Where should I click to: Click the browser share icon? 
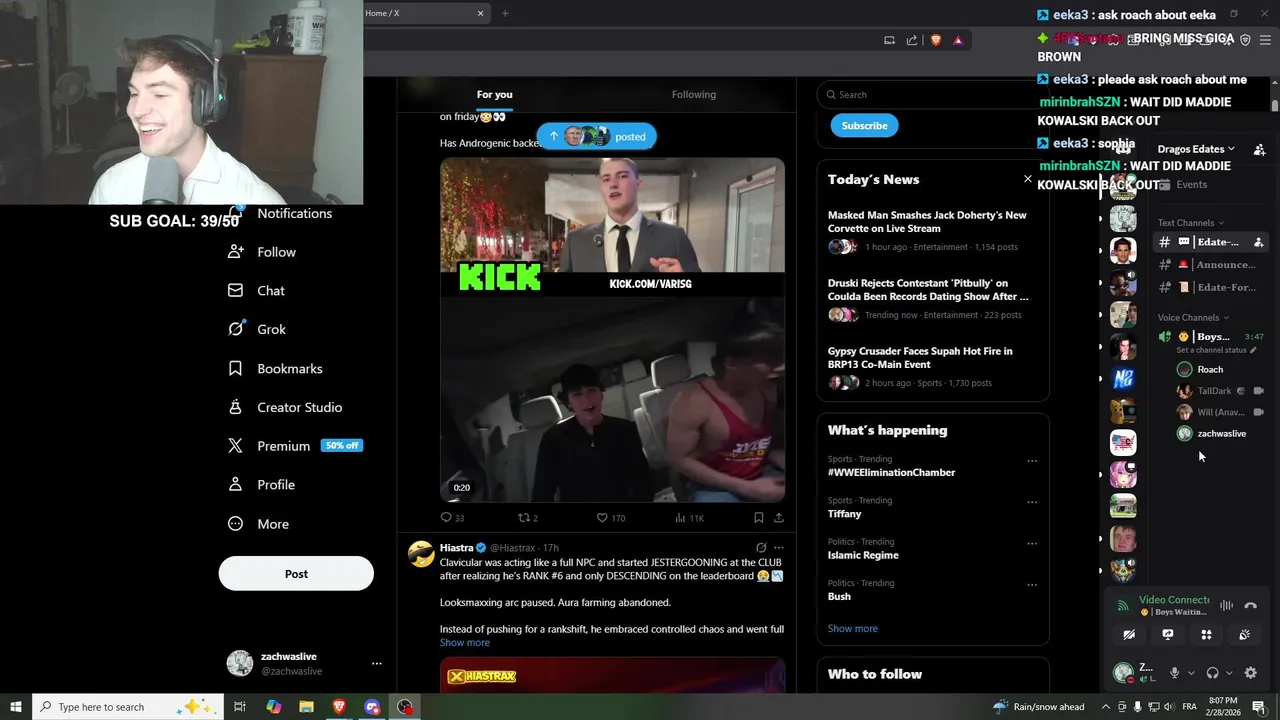point(912,40)
